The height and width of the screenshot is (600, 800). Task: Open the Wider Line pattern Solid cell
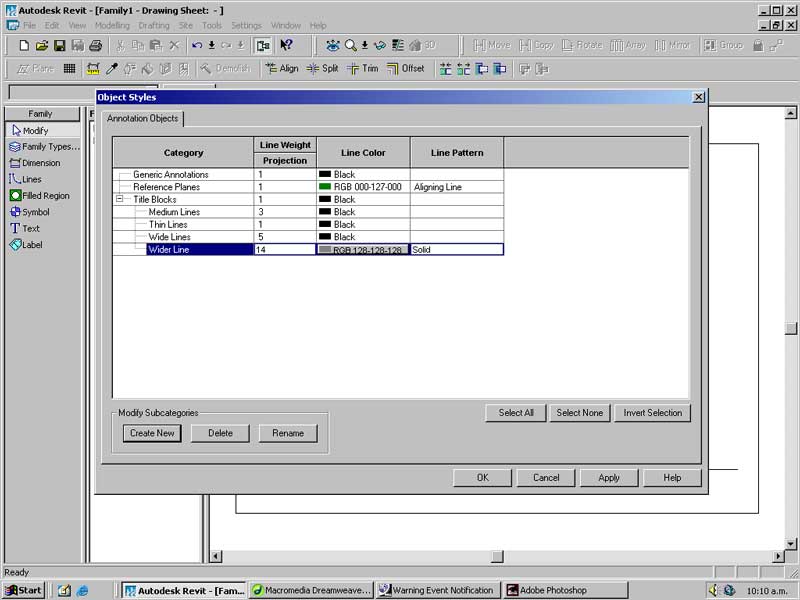[457, 249]
